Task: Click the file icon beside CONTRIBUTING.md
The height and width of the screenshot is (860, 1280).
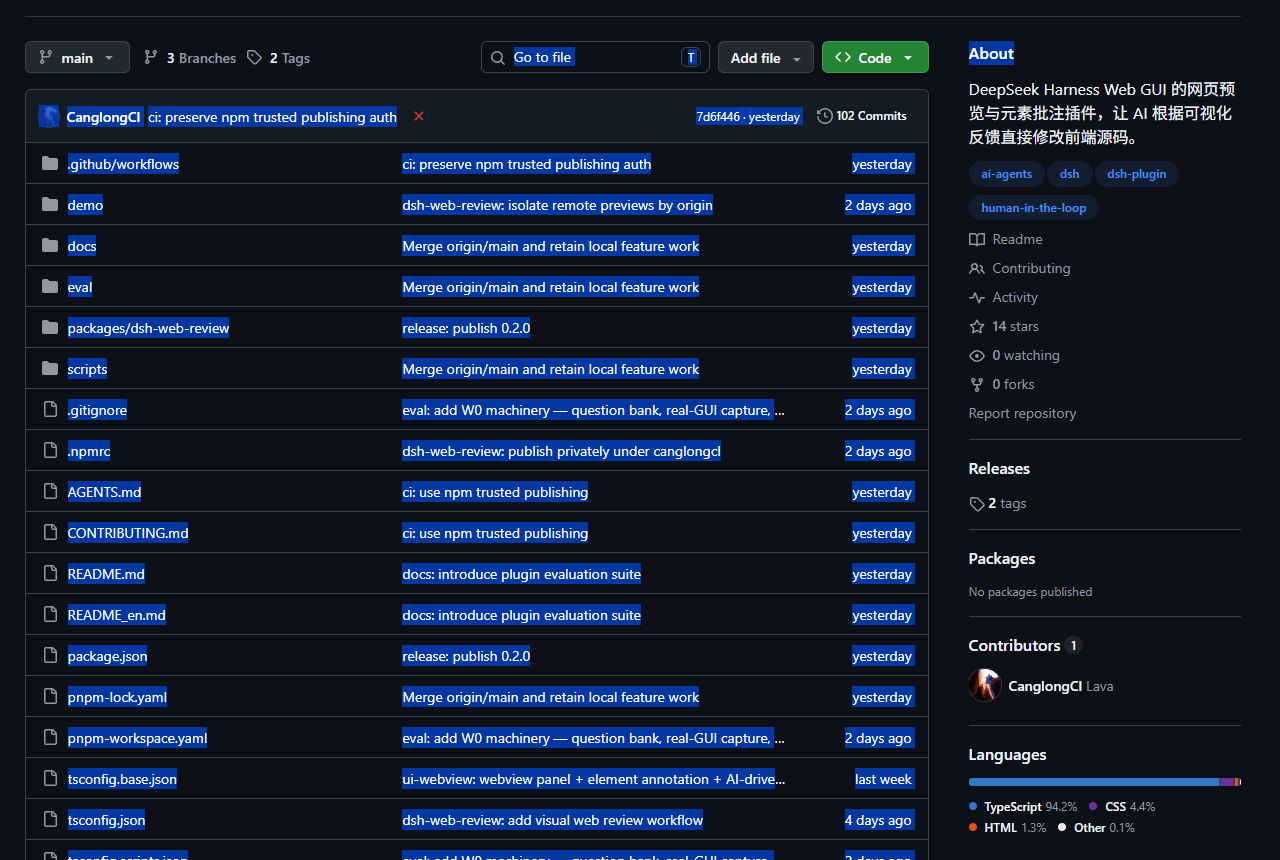Action: point(50,533)
